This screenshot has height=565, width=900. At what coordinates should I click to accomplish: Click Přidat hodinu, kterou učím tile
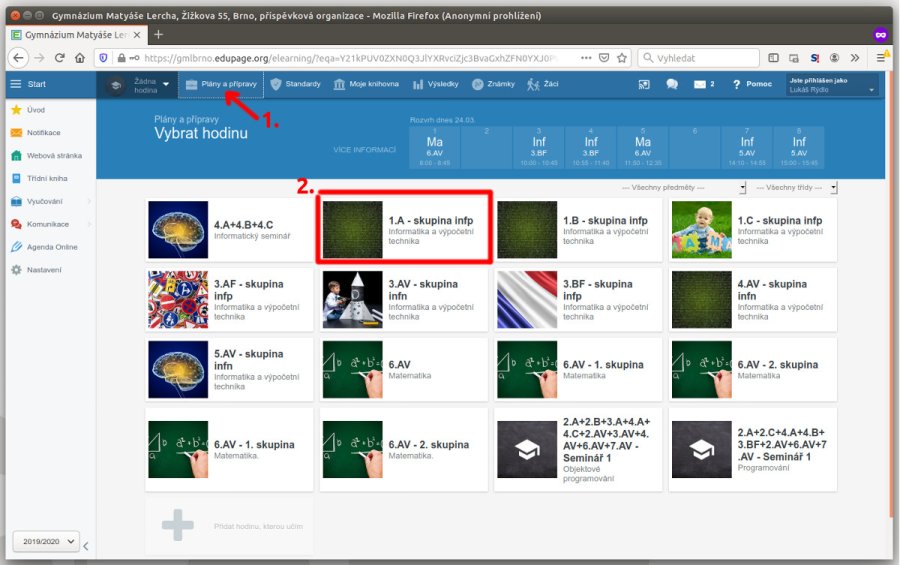click(231, 526)
